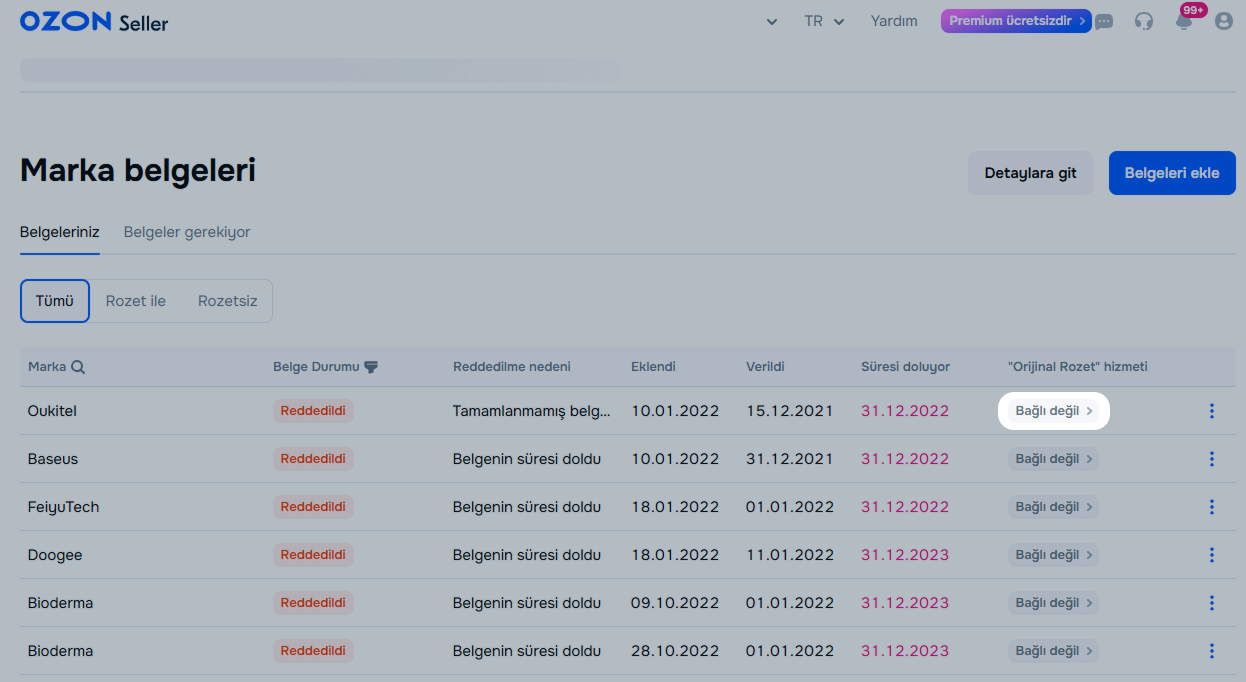
Task: Expand the dropdown chevron left of TR
Action: coord(772,22)
